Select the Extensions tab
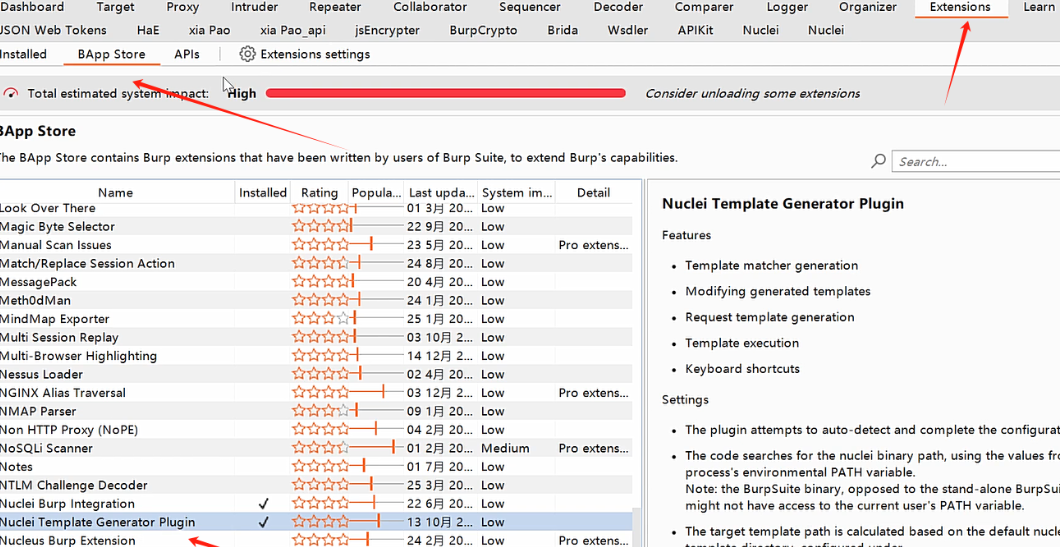The width and height of the screenshot is (1062, 547). coord(960,7)
